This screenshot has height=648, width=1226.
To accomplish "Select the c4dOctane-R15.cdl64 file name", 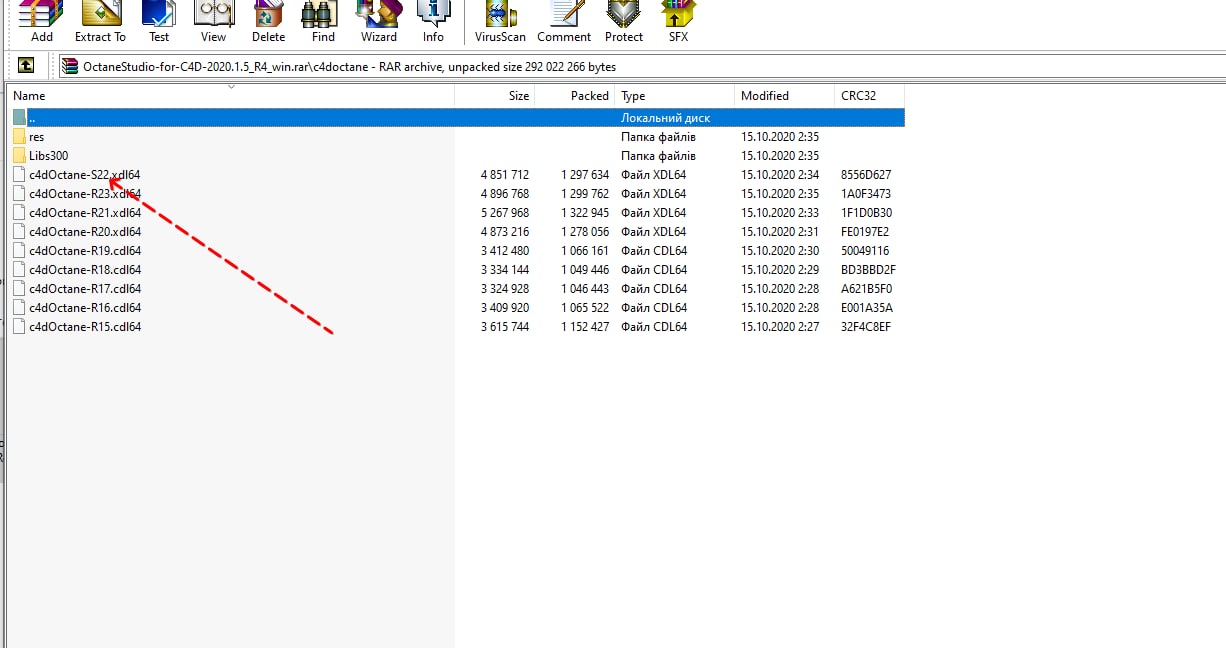I will coord(85,327).
